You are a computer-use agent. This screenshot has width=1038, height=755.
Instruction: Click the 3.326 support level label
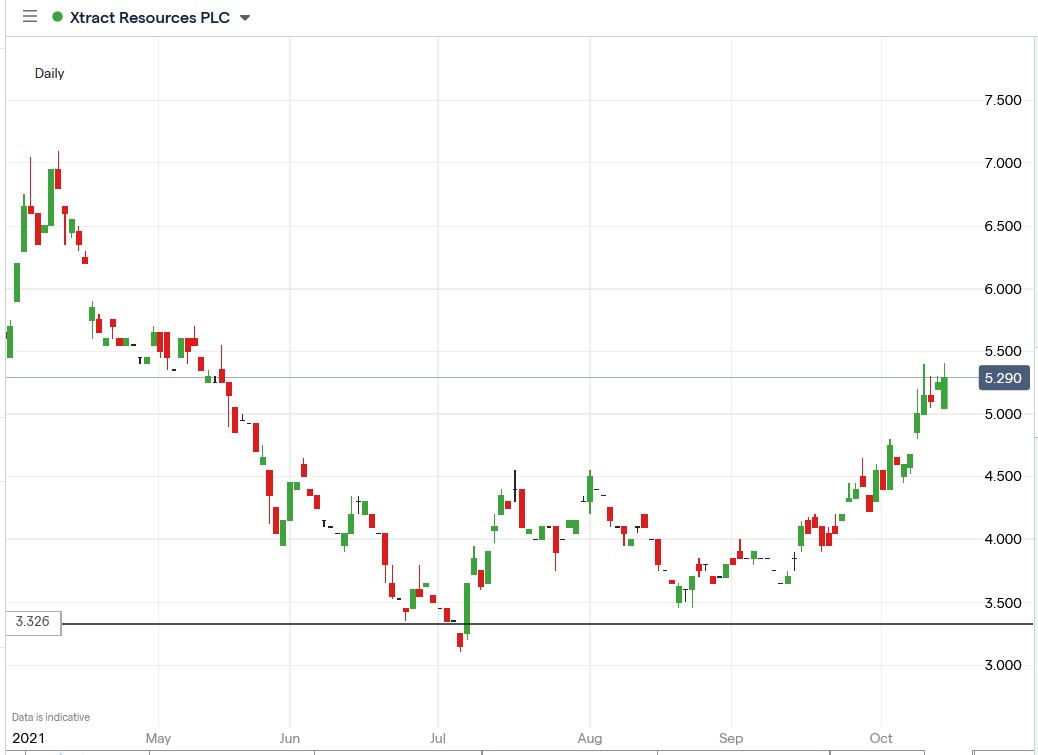[x=31, y=621]
